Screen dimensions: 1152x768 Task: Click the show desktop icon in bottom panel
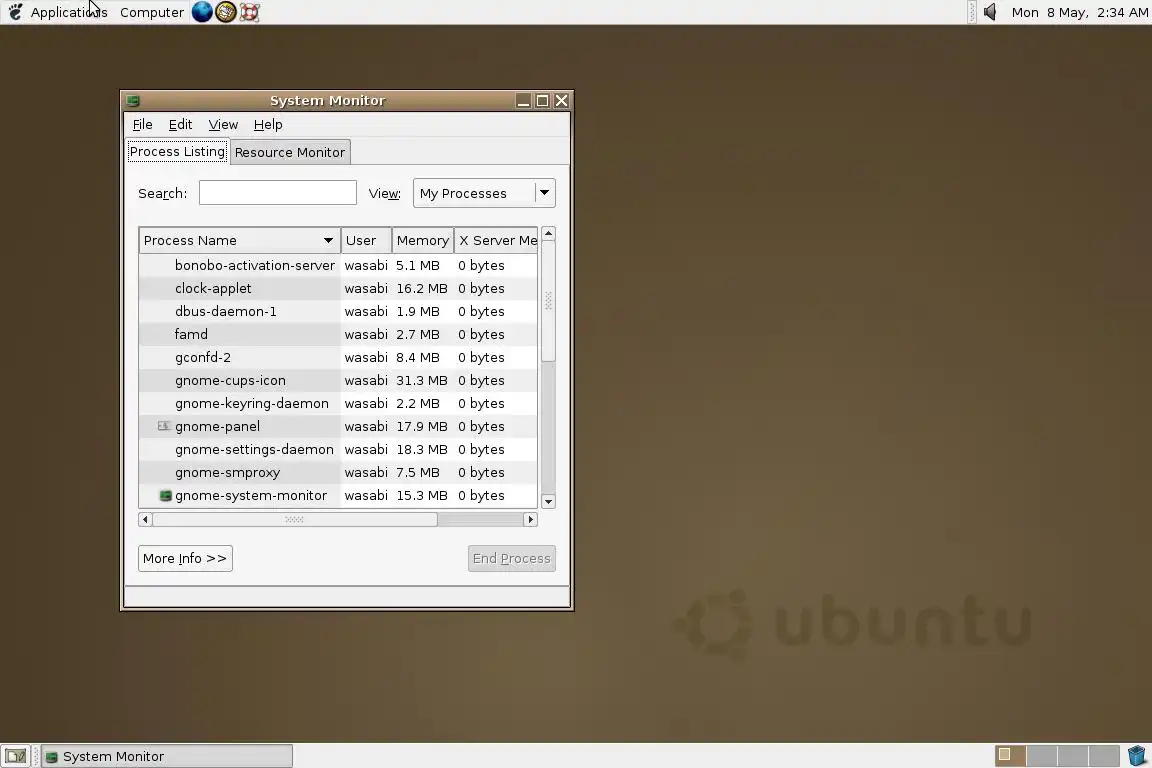coord(15,756)
